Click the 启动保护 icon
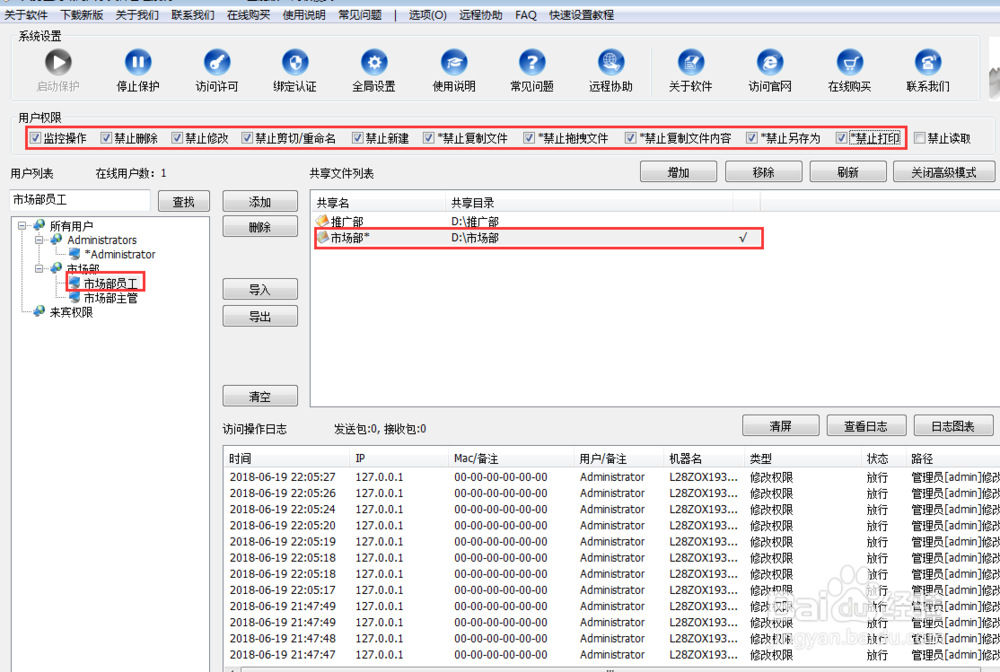Viewport: 1000px width, 672px height. tap(58, 62)
